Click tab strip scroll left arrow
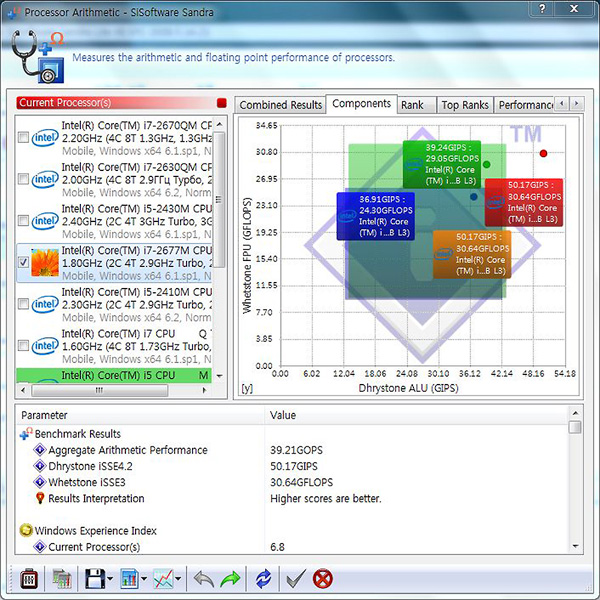This screenshot has width=600, height=600. point(562,103)
